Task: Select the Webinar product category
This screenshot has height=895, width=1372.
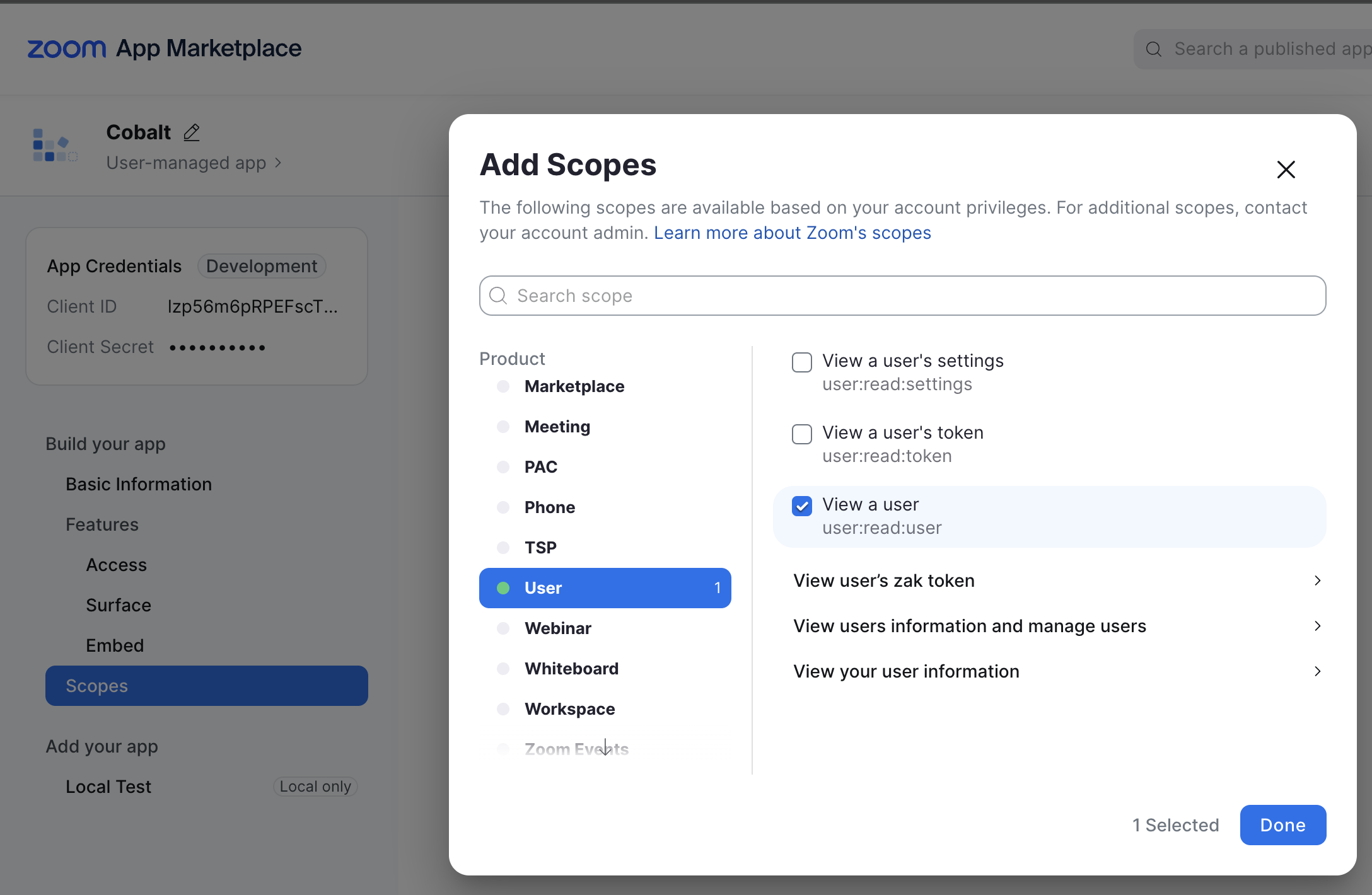Action: pos(558,628)
